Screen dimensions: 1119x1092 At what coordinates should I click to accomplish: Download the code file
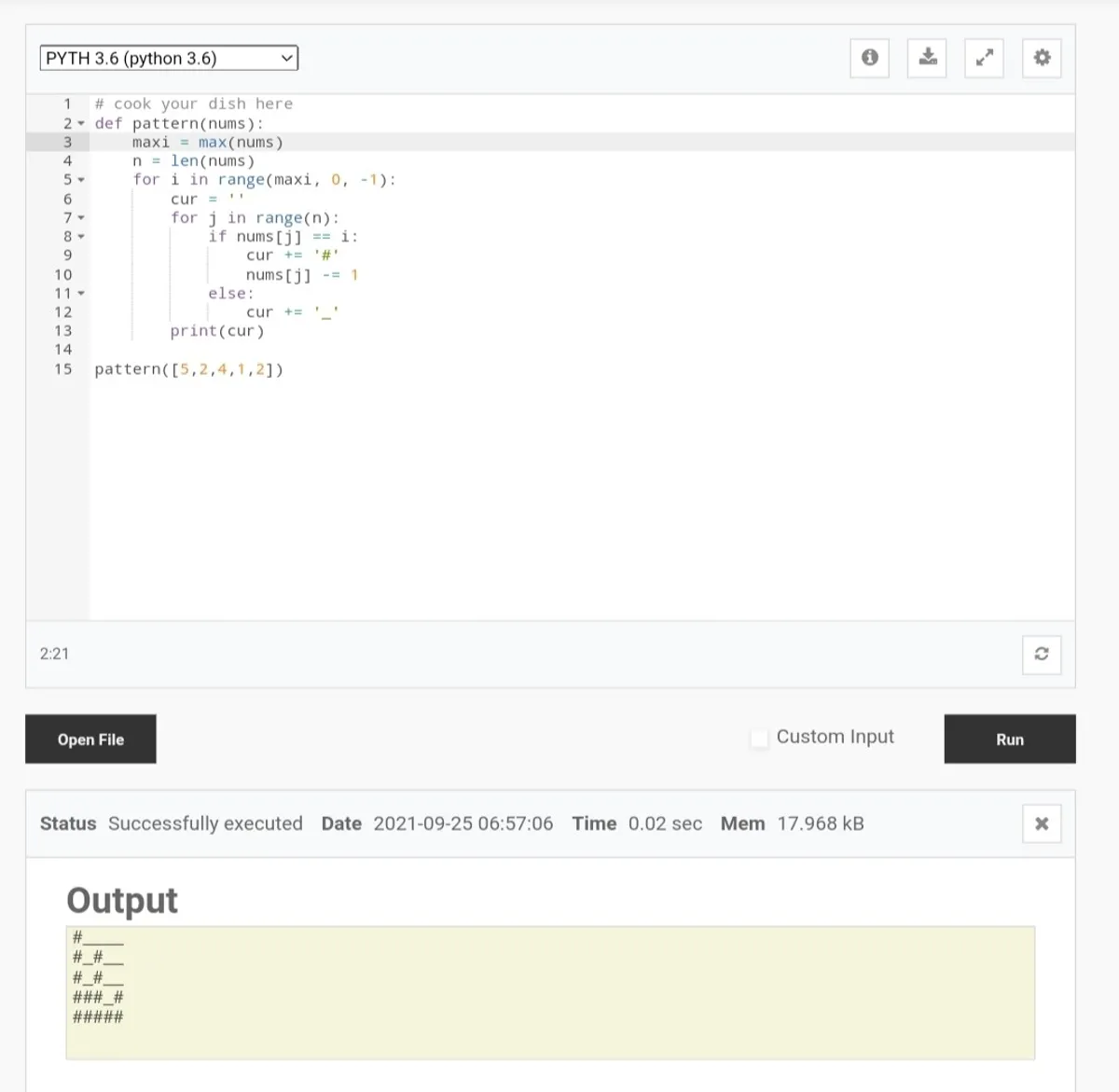(x=927, y=58)
